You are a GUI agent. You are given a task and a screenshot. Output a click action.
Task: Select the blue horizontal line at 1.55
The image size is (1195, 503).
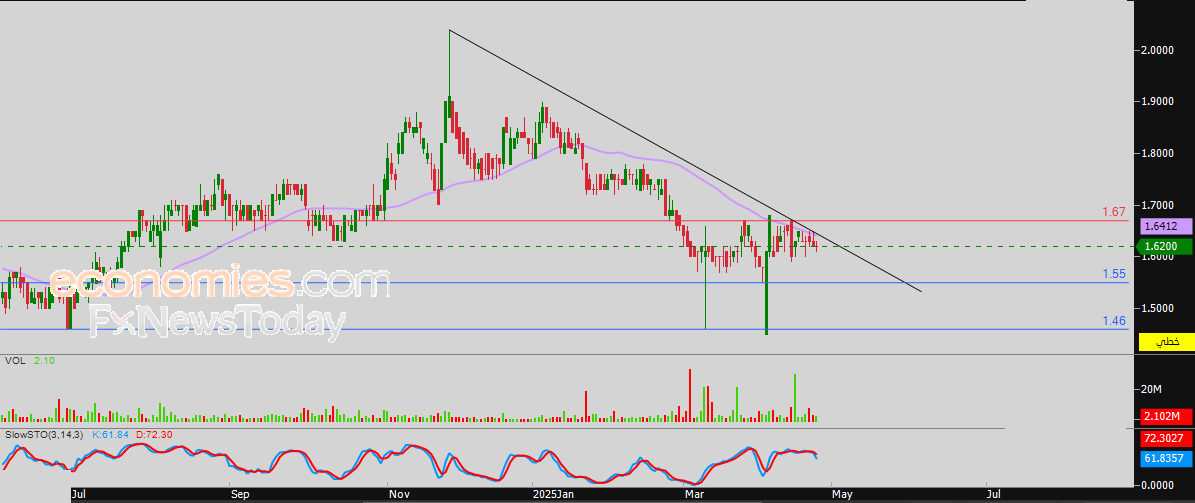[564, 283]
